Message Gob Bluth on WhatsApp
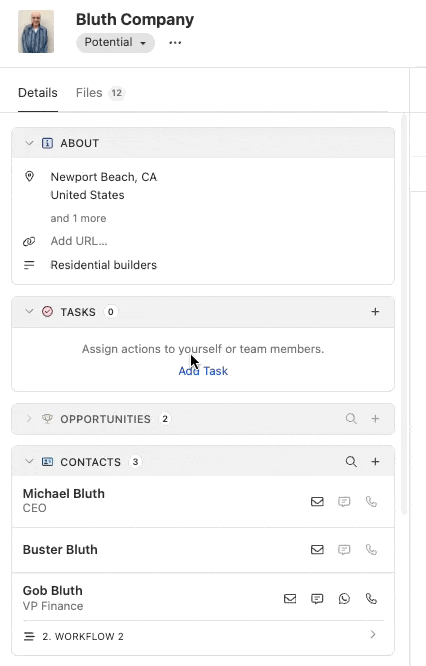Viewport: 426px width, 666px height. [x=344, y=598]
